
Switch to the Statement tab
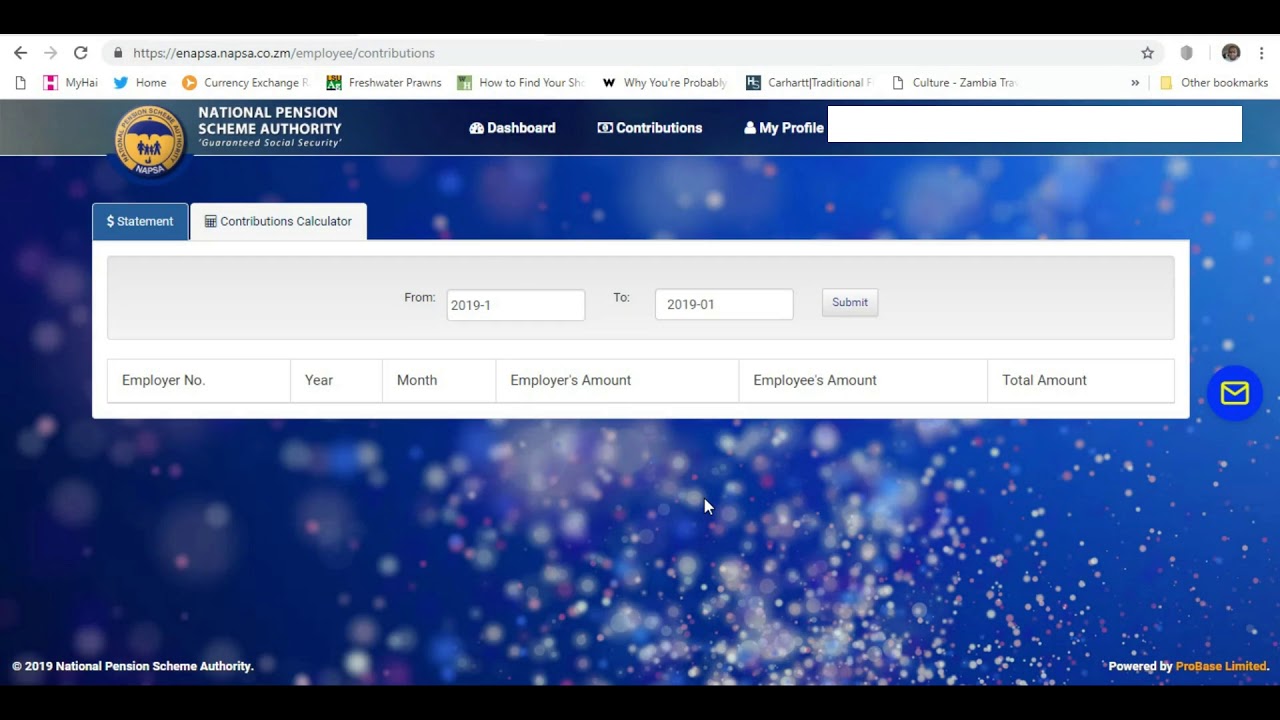point(140,221)
